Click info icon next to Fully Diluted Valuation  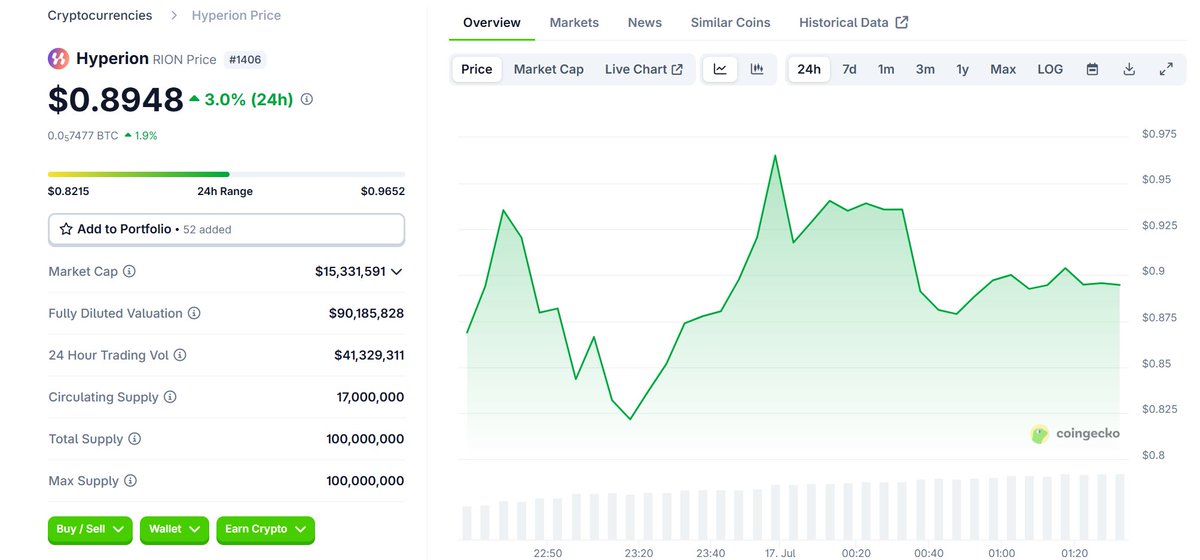(x=194, y=314)
